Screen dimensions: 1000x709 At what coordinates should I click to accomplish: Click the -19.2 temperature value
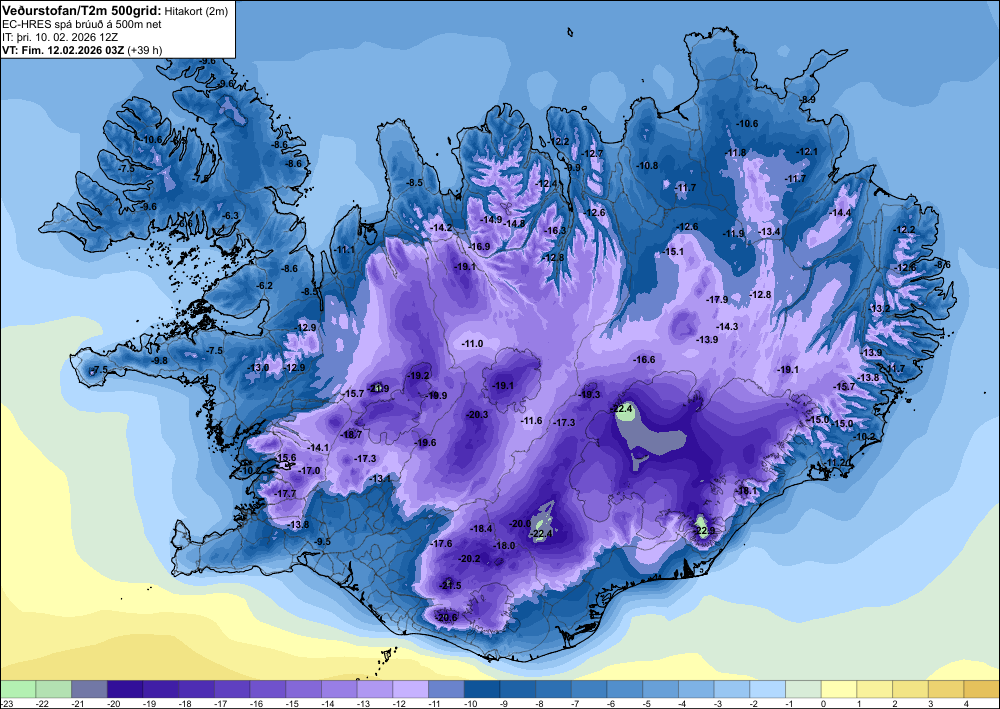[418, 376]
